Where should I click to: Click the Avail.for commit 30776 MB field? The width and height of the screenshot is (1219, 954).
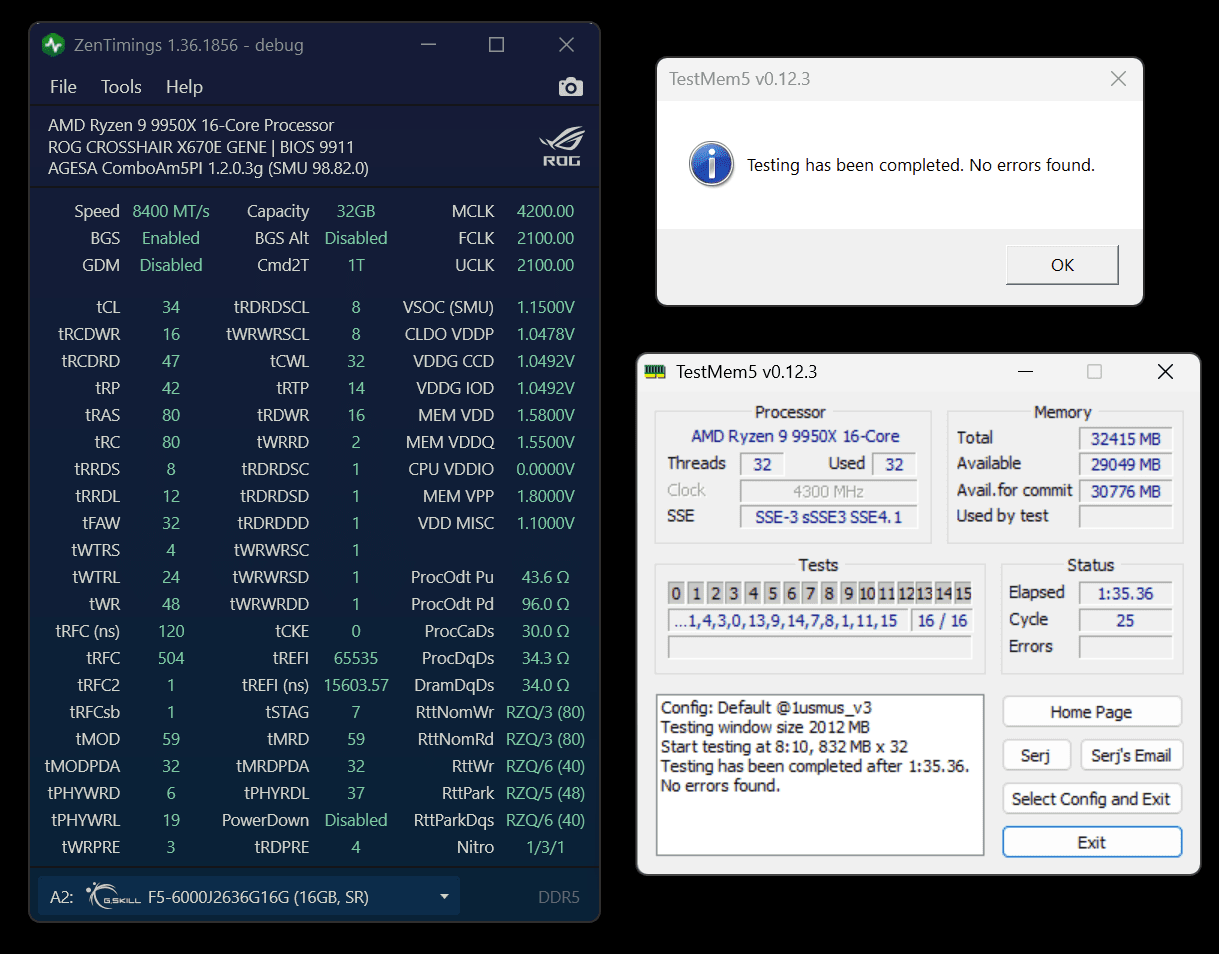pyautogui.click(x=1125, y=491)
